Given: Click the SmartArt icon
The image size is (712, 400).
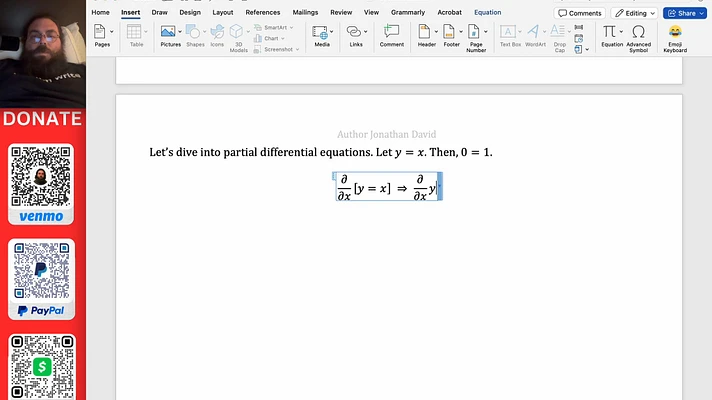Looking at the screenshot, I should 258,28.
